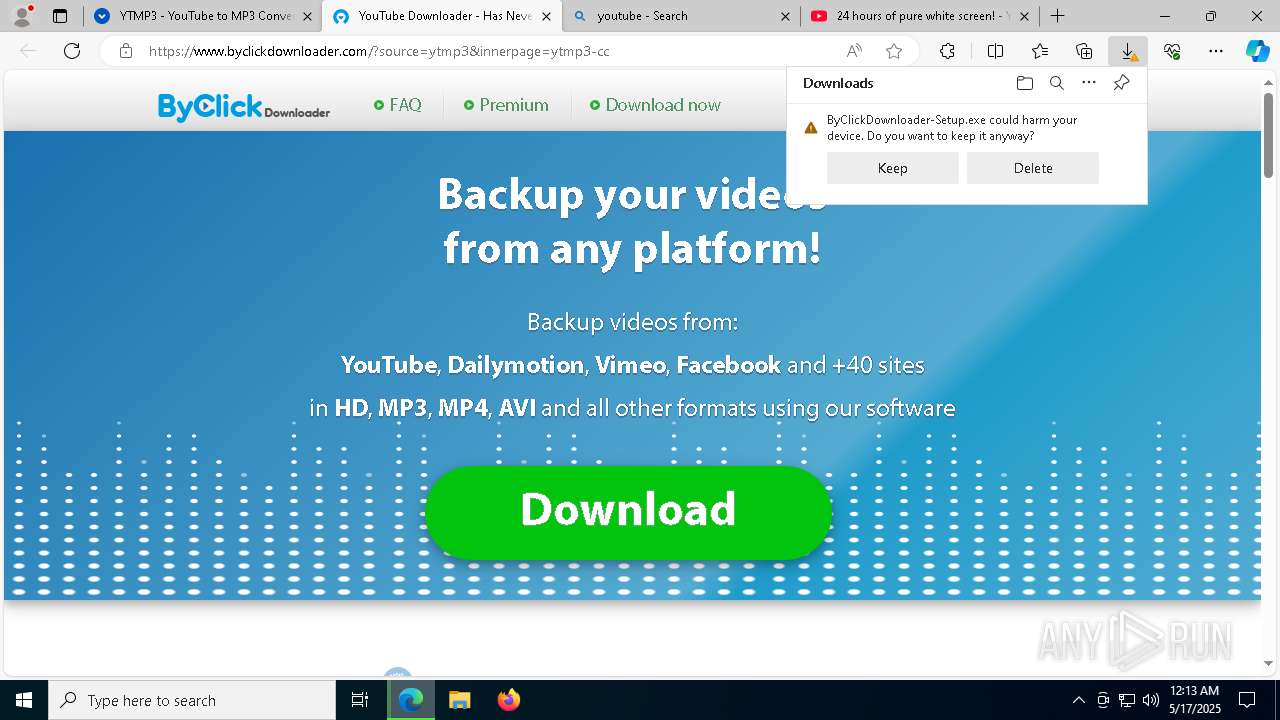
Task: Click the Downloads toolbar icon
Action: 1128,51
